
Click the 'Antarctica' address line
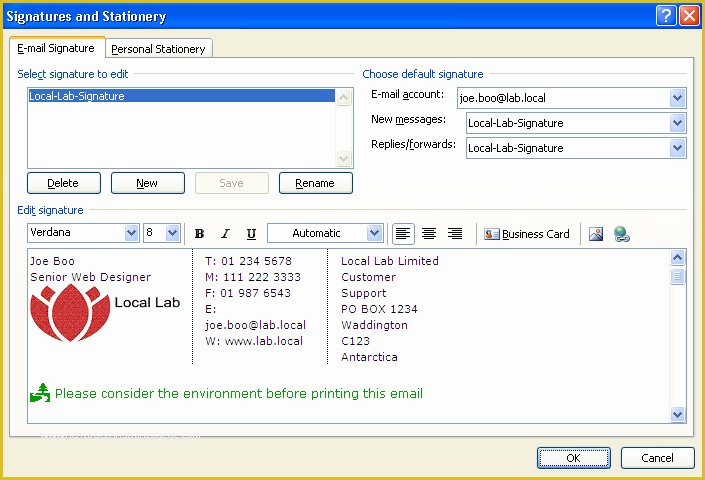click(369, 357)
